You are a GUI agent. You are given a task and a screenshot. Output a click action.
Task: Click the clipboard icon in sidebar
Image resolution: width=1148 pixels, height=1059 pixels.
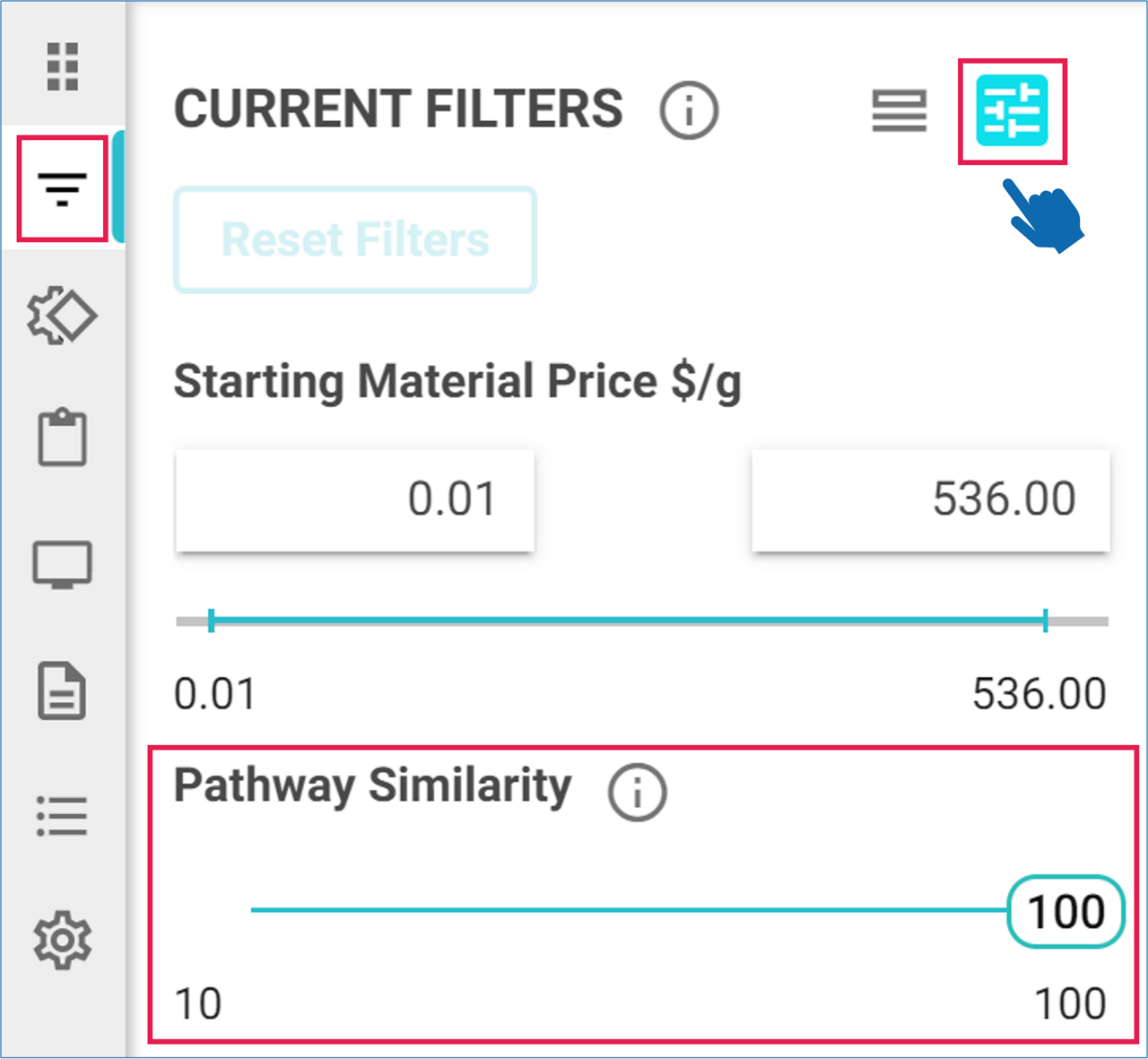click(x=63, y=438)
